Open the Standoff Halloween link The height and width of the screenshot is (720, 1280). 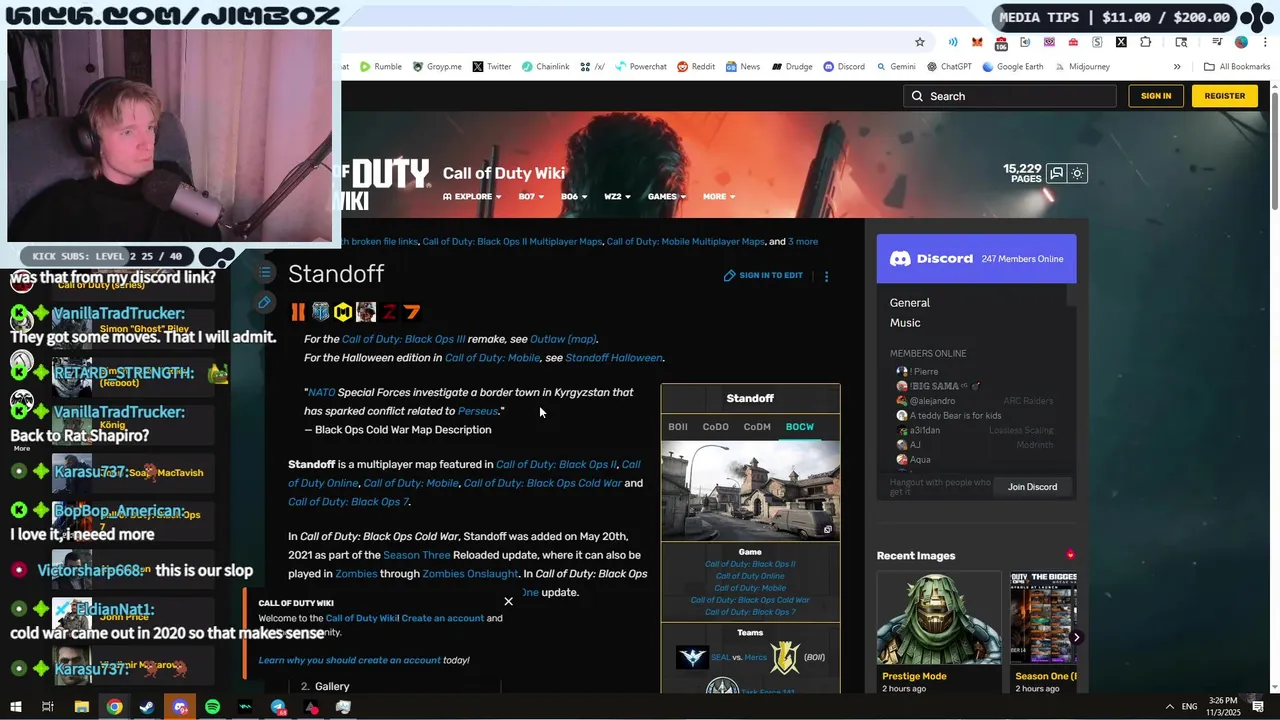coord(614,358)
